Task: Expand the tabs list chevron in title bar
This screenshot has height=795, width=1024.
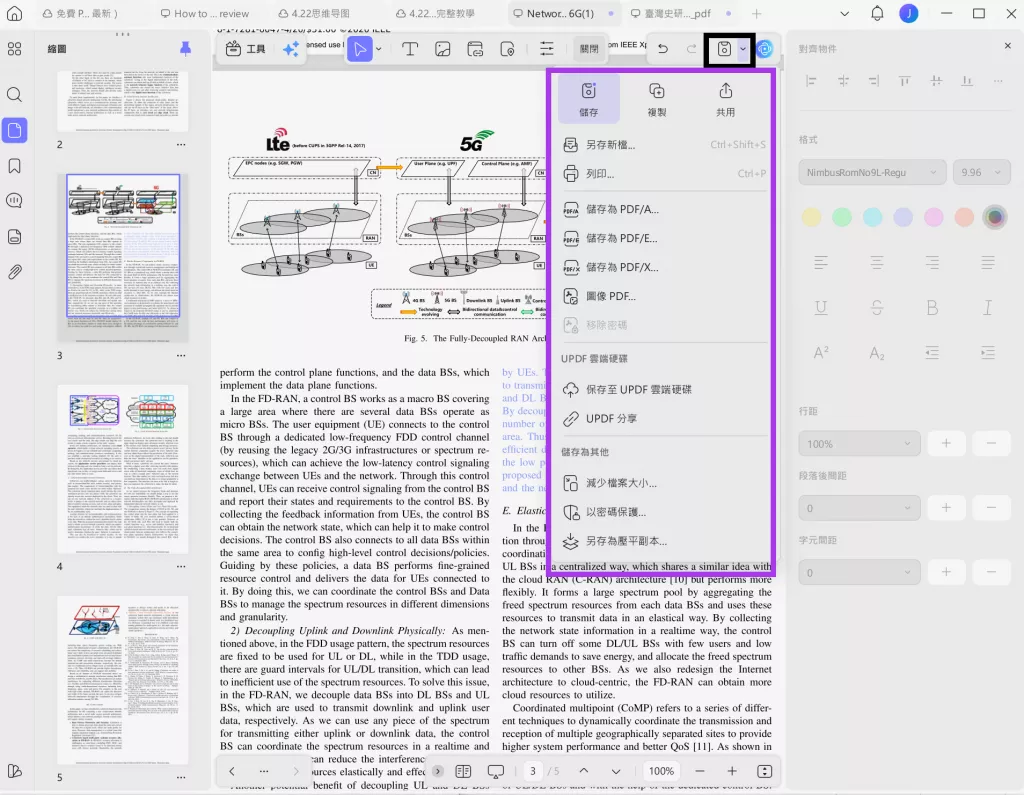Action: (x=844, y=13)
